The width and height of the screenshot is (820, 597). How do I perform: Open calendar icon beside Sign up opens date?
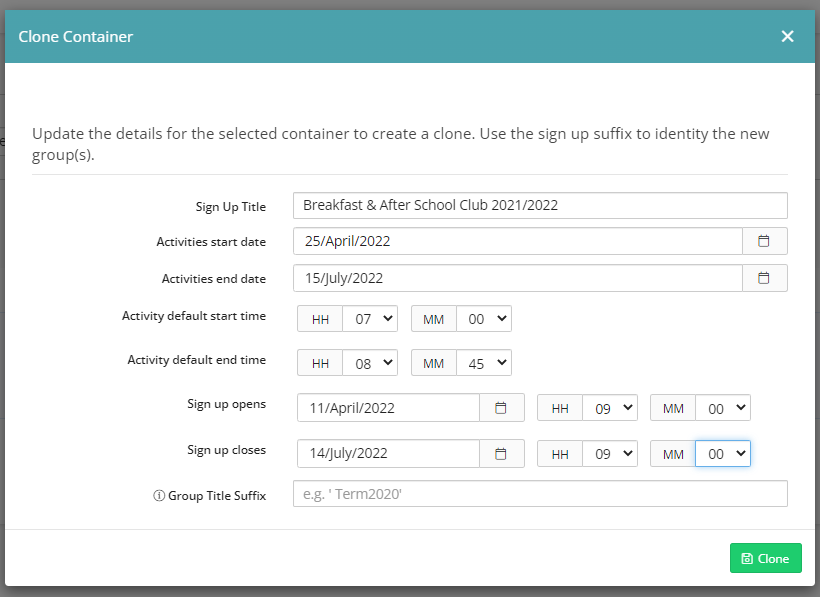tap(502, 408)
